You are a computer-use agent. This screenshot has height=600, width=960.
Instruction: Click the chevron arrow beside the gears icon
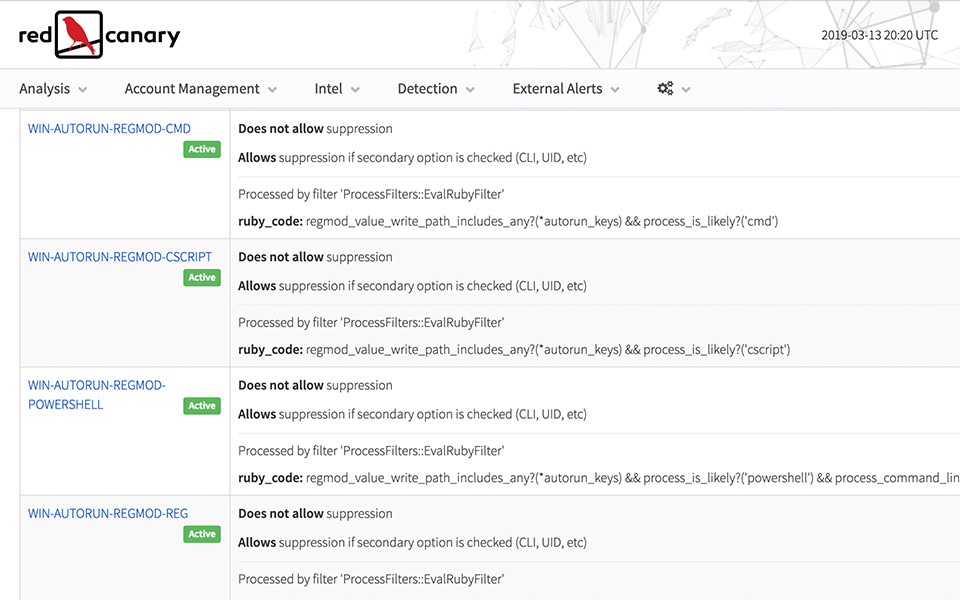[x=686, y=90]
